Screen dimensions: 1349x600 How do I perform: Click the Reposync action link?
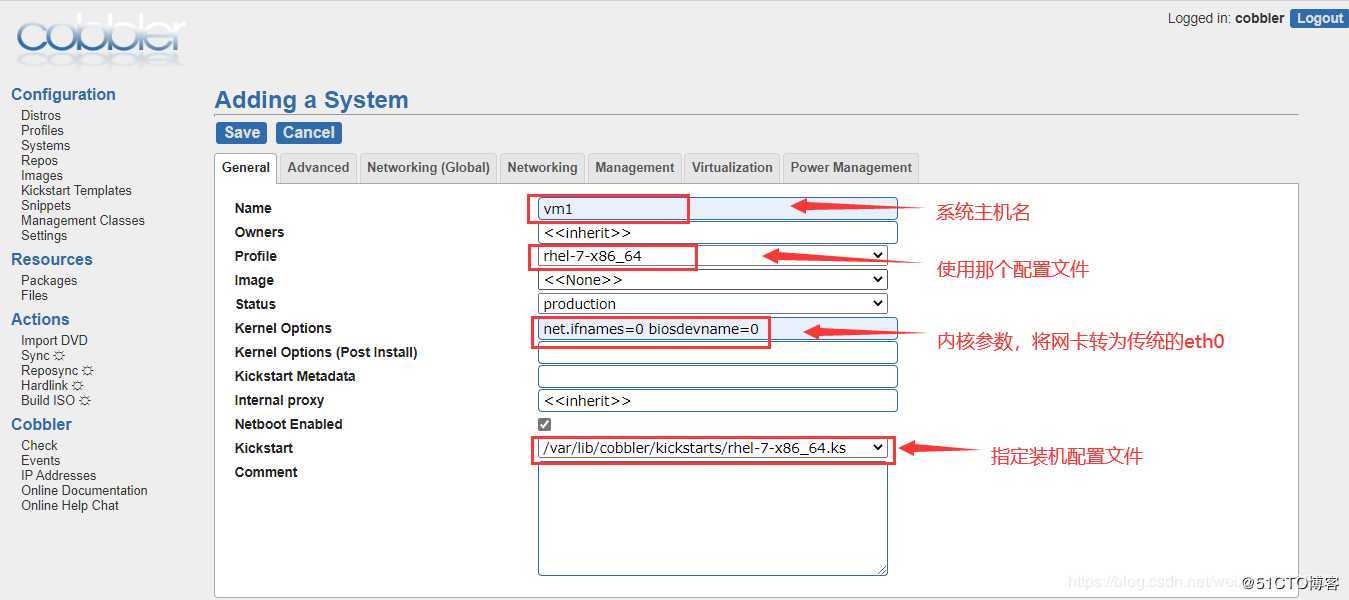pyautogui.click(x=50, y=371)
